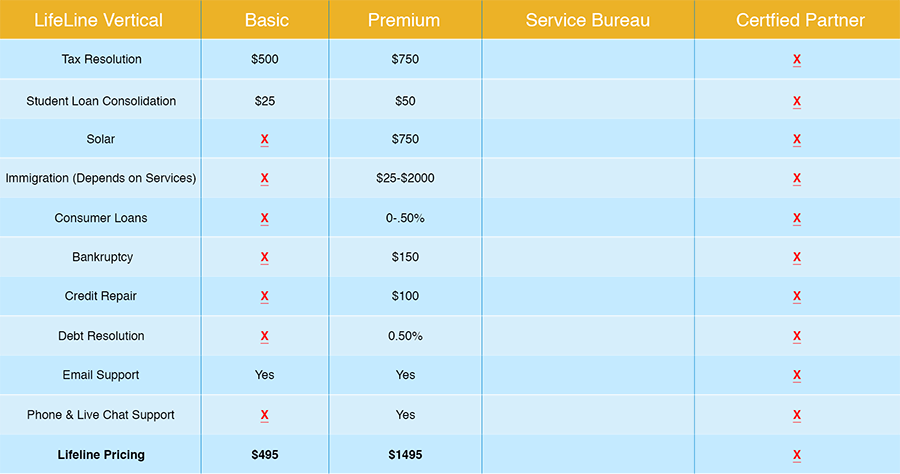Select Phone & Live Chat Support Basic X

(265, 415)
